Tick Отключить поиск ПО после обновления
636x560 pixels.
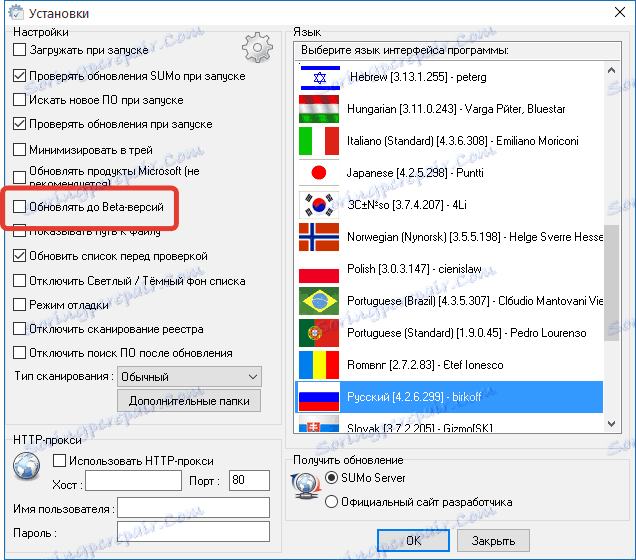[x=19, y=353]
